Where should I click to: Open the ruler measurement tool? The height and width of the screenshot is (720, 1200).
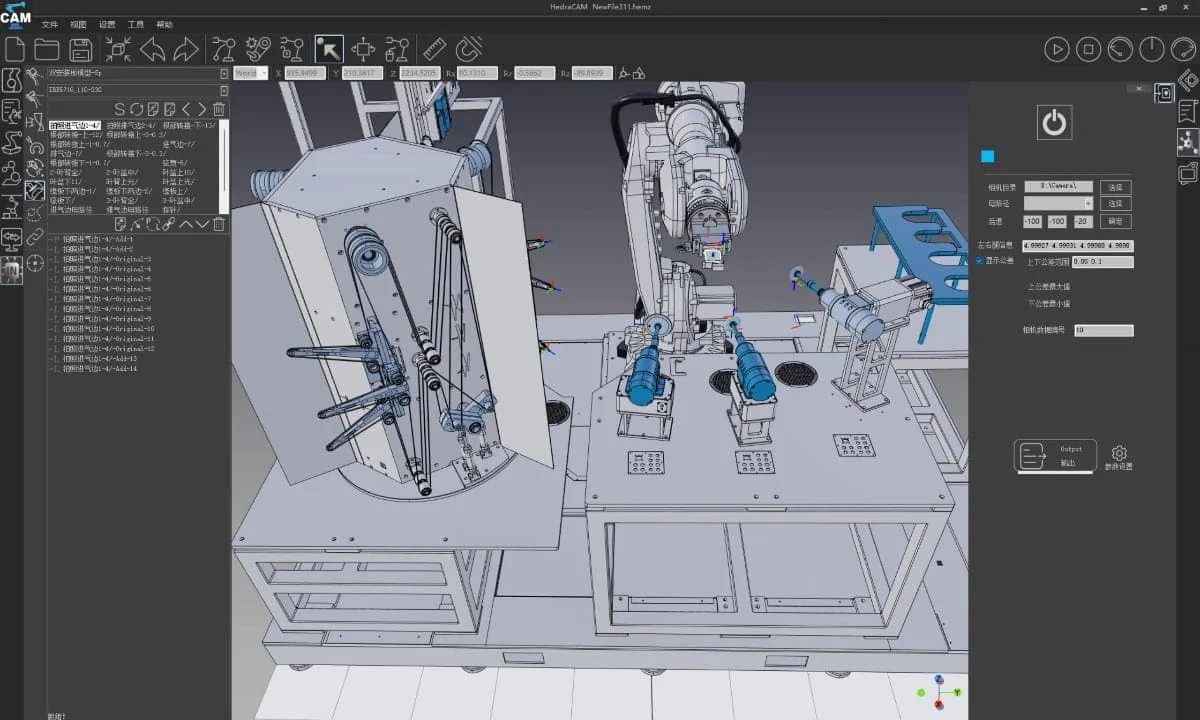[434, 49]
